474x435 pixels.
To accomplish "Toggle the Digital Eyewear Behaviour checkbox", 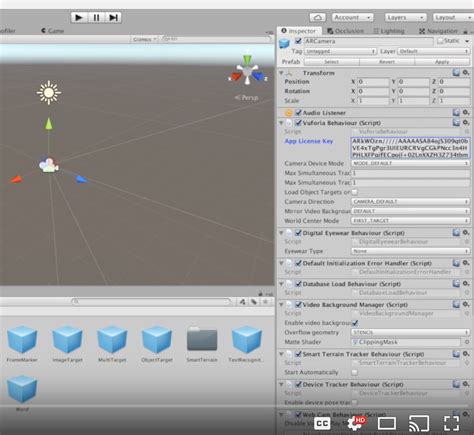I will pyautogui.click(x=298, y=233).
